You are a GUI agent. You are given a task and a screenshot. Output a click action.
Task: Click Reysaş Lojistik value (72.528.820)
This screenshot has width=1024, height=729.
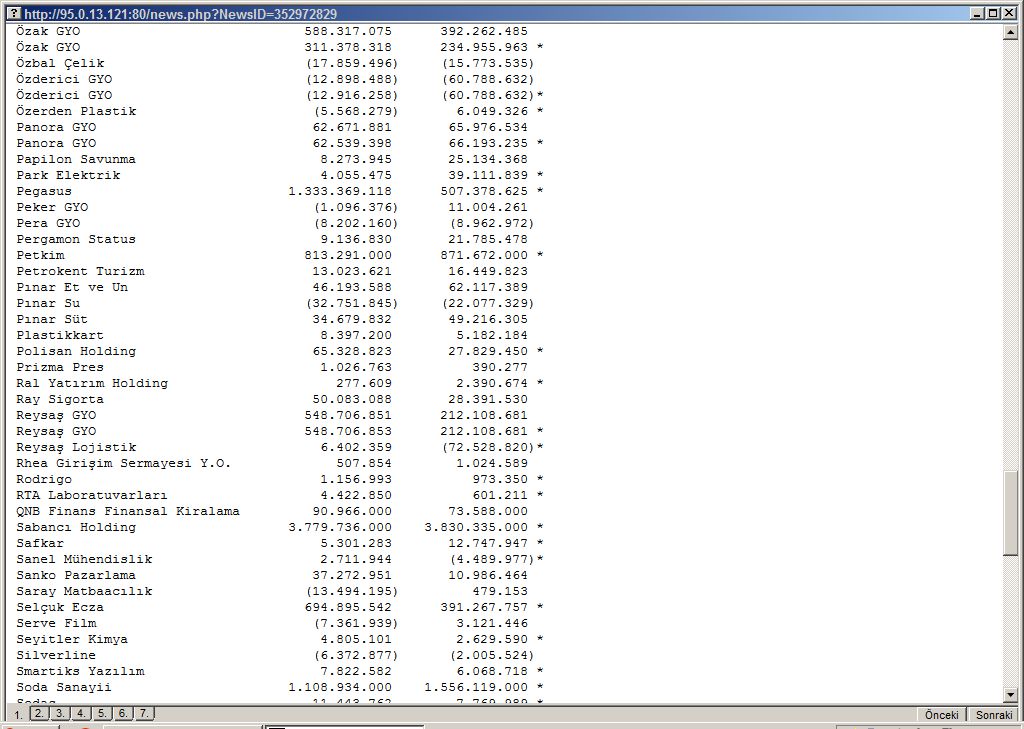click(488, 447)
